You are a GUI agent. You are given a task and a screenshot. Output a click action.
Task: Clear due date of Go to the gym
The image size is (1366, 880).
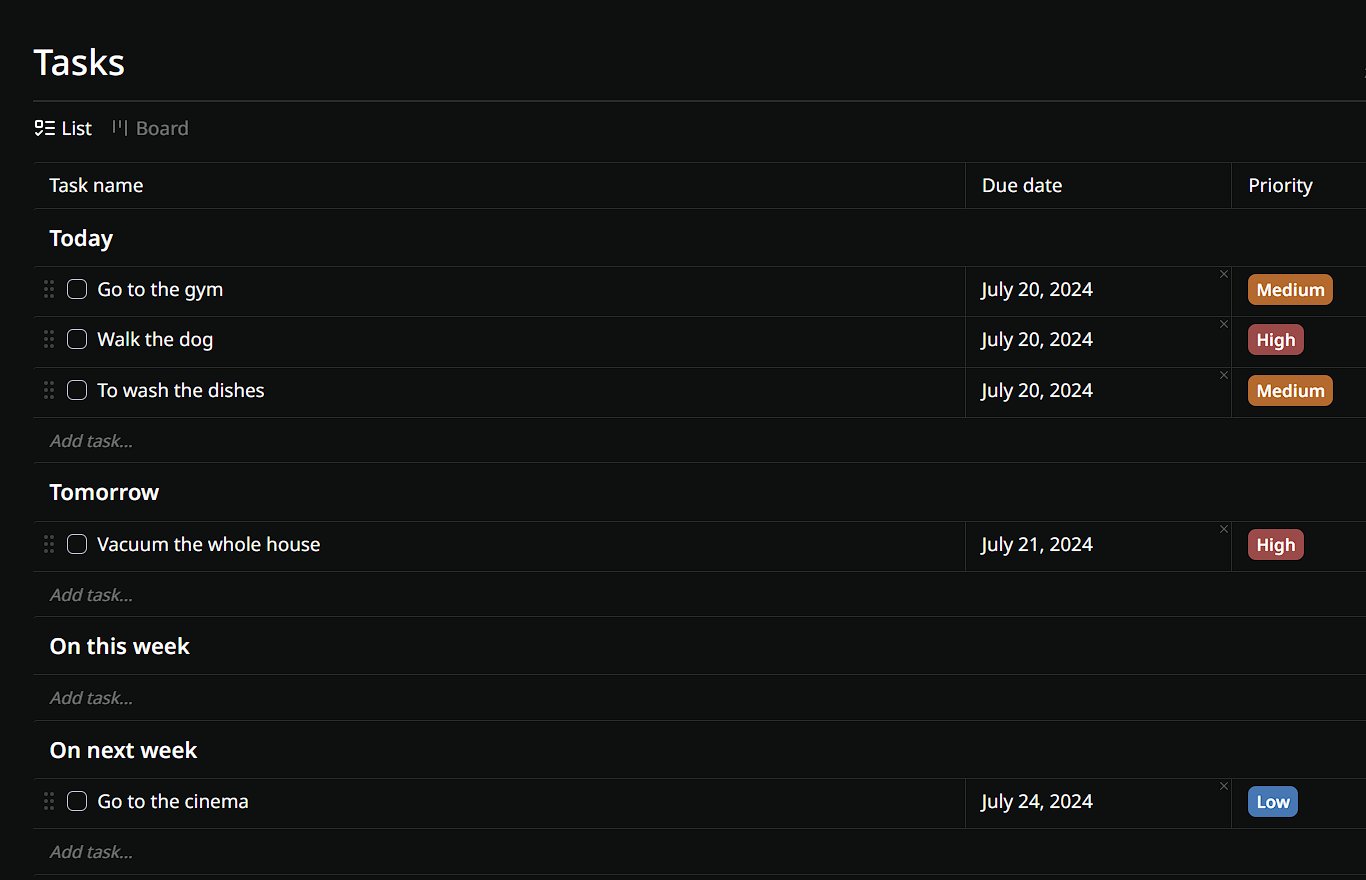tap(1223, 274)
